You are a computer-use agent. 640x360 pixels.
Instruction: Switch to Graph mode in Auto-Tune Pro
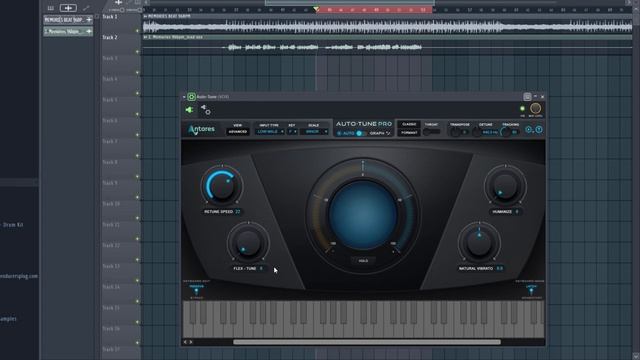tap(380, 133)
